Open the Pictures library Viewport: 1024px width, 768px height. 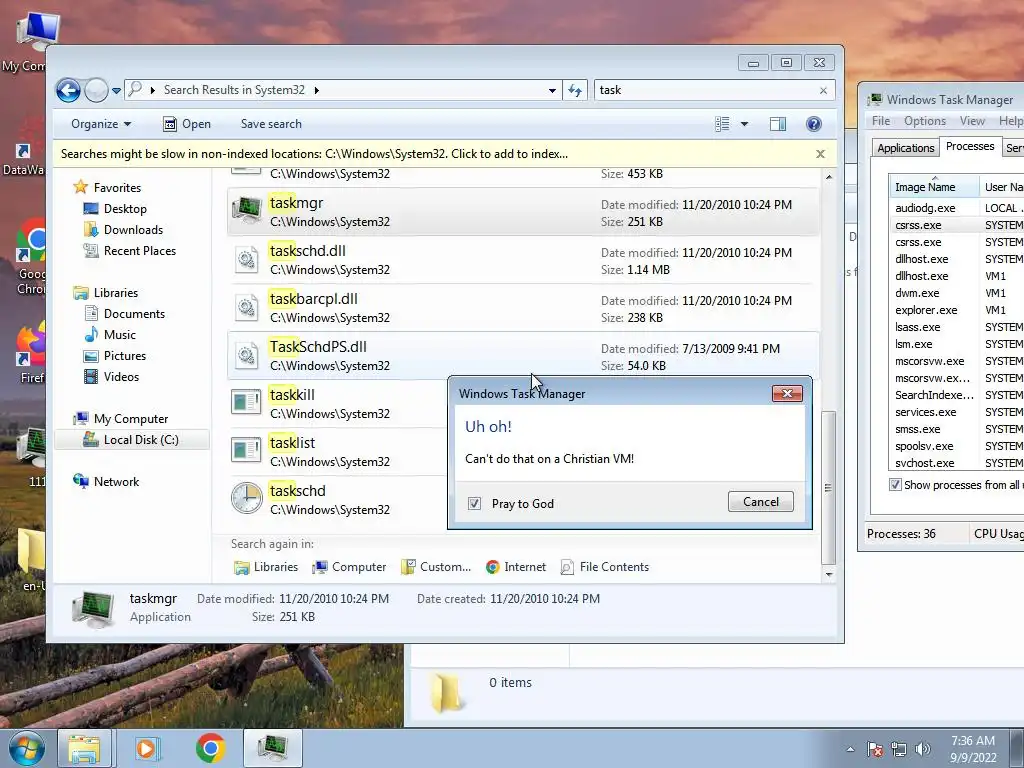pyautogui.click(x=115, y=356)
